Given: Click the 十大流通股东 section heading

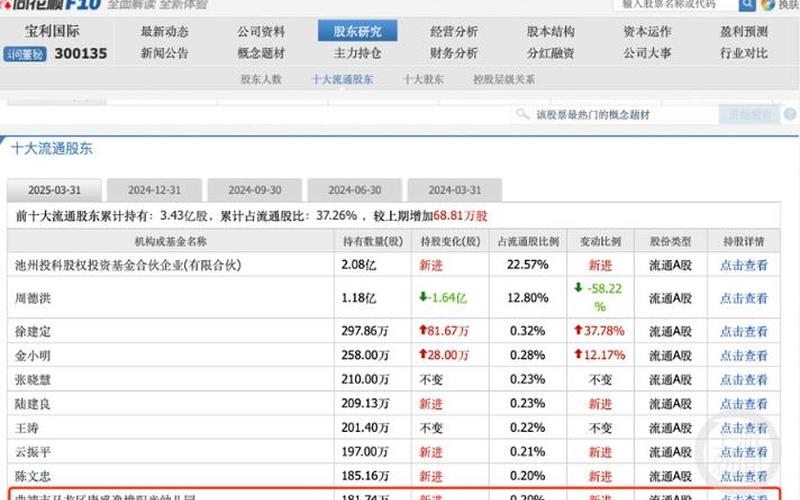Looking at the screenshot, I should 52,149.
